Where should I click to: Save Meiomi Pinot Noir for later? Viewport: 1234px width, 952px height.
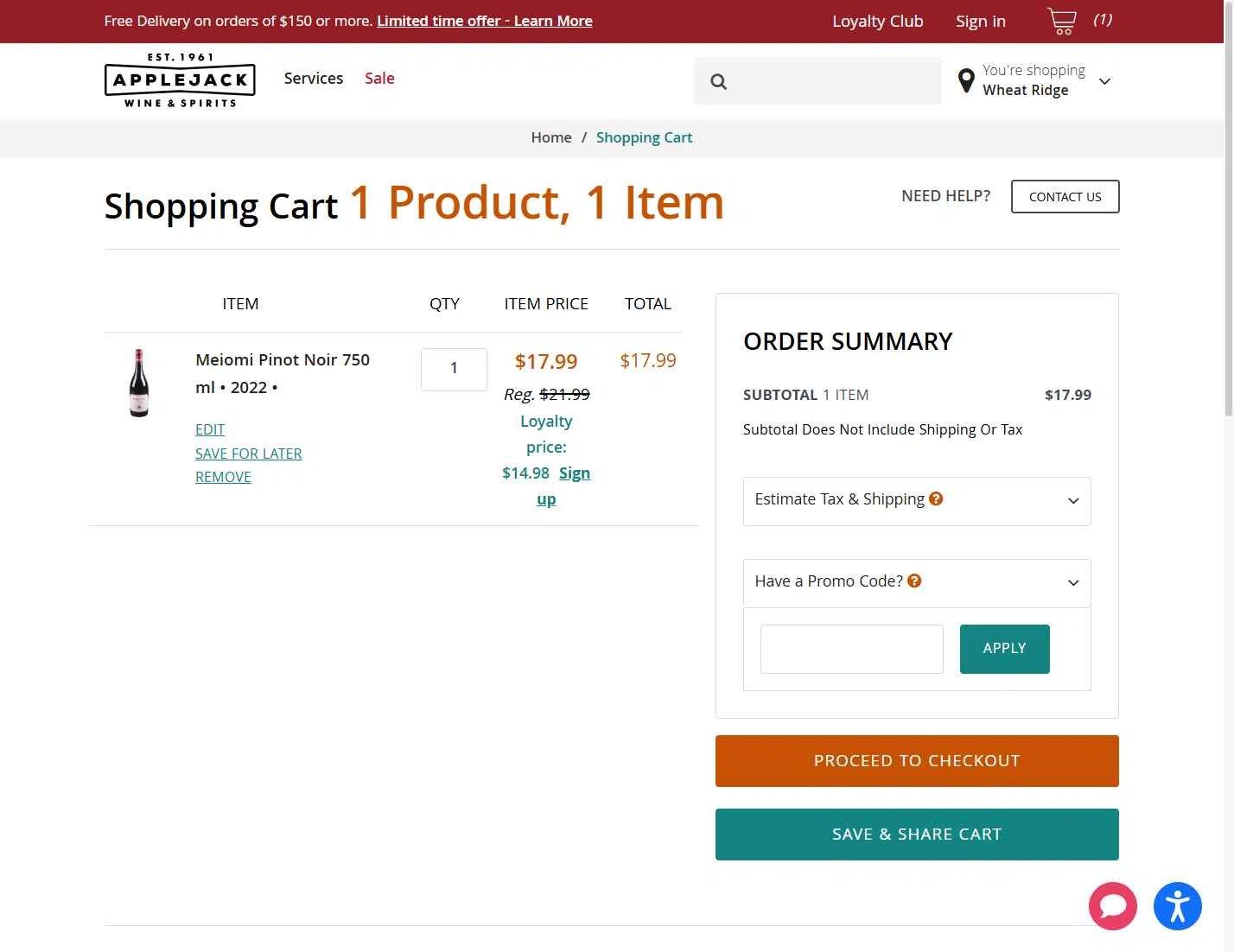[248, 454]
